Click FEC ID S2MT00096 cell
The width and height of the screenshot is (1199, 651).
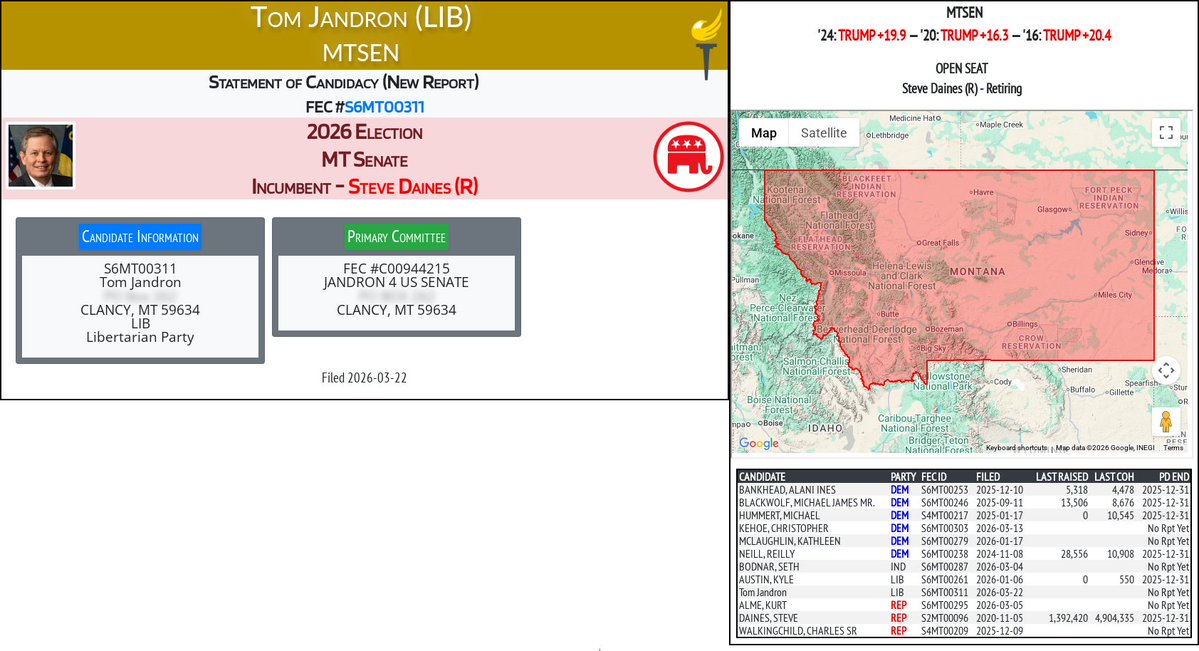tap(944, 618)
